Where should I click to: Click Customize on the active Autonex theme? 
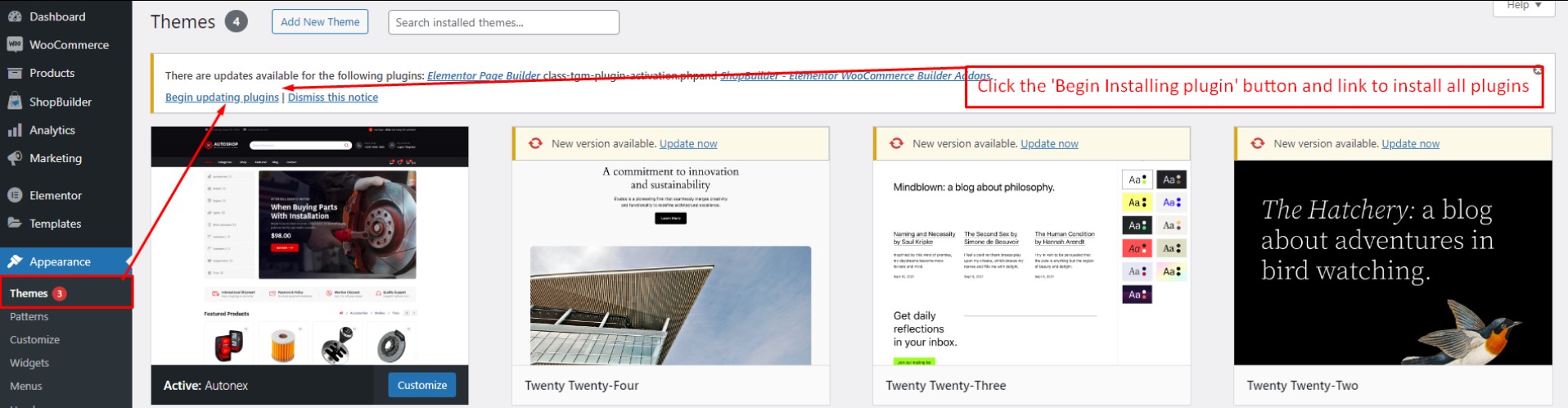click(x=422, y=385)
